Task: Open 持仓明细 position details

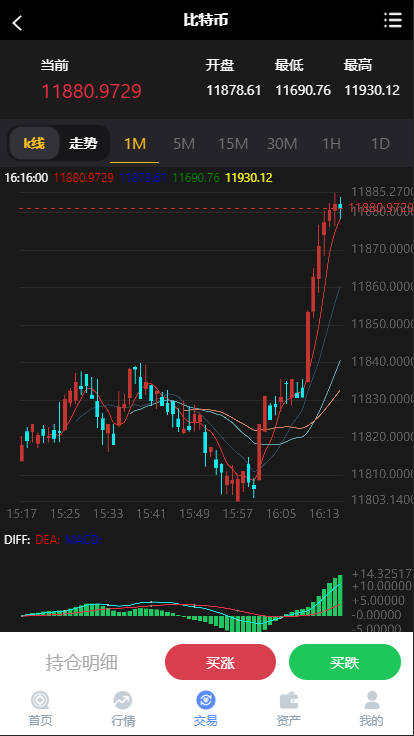Action: pos(82,663)
